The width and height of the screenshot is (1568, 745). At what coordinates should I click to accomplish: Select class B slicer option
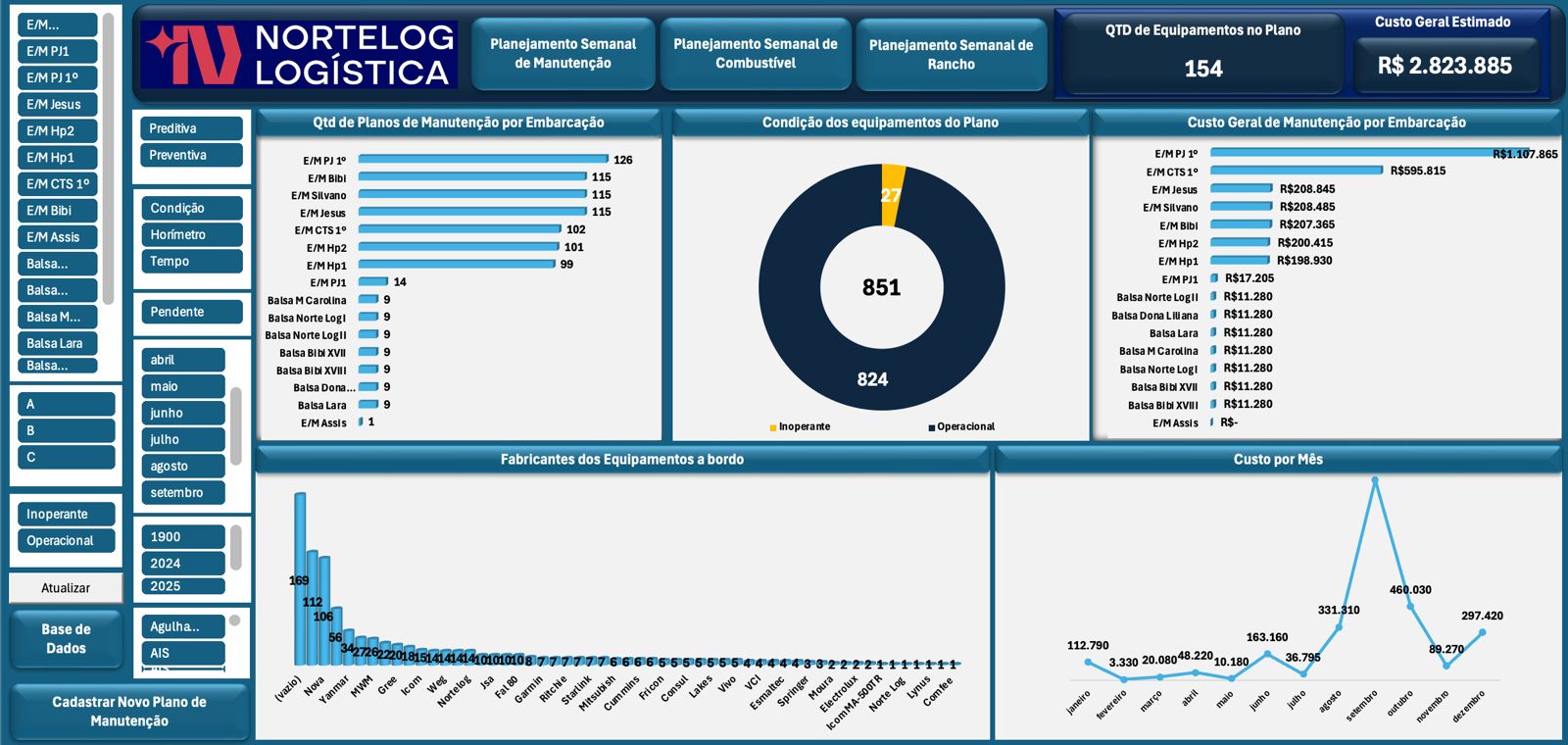pos(66,430)
